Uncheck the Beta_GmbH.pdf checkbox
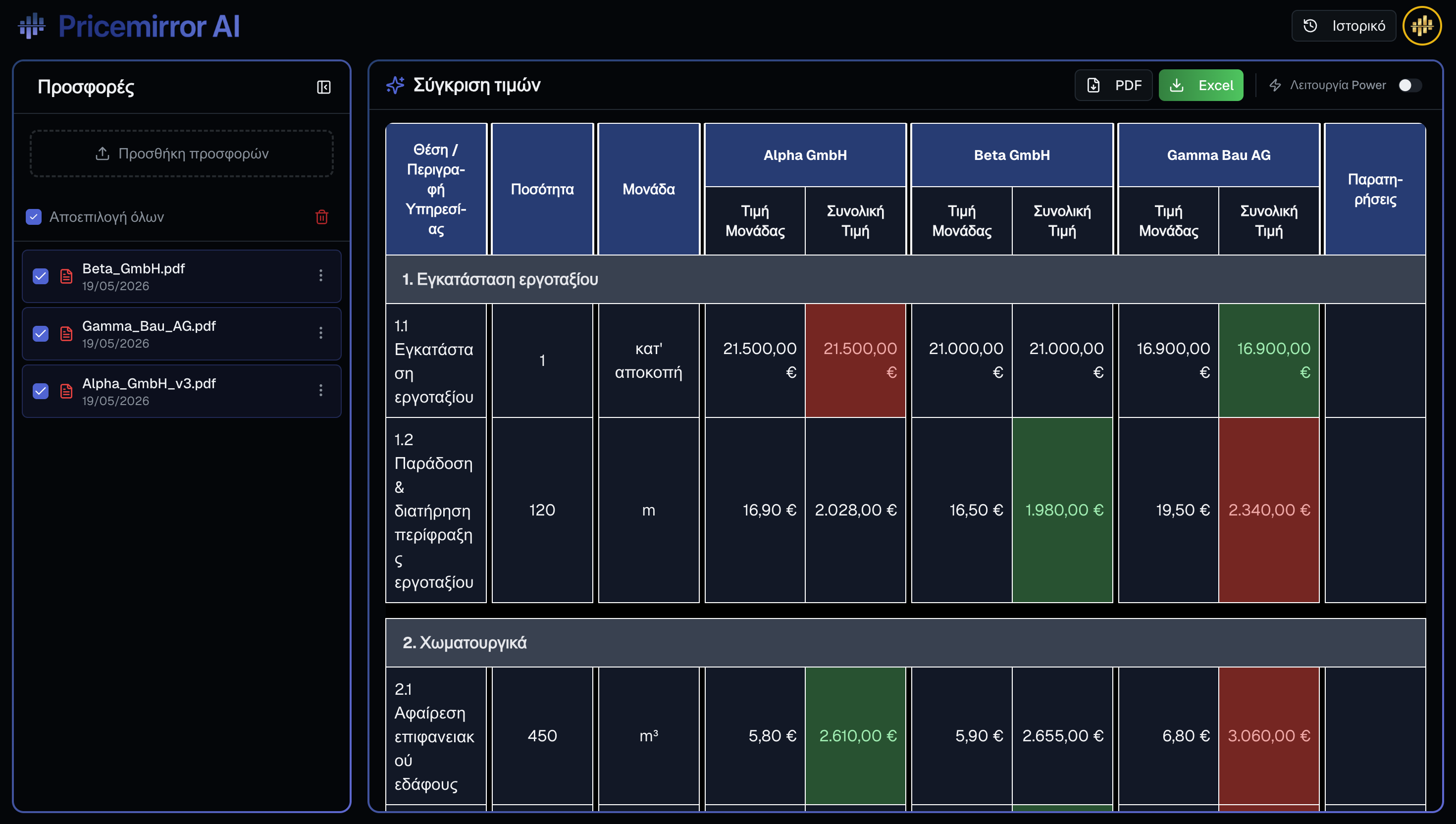Screen dimensions: 1456x824 pyautogui.click(x=41, y=276)
